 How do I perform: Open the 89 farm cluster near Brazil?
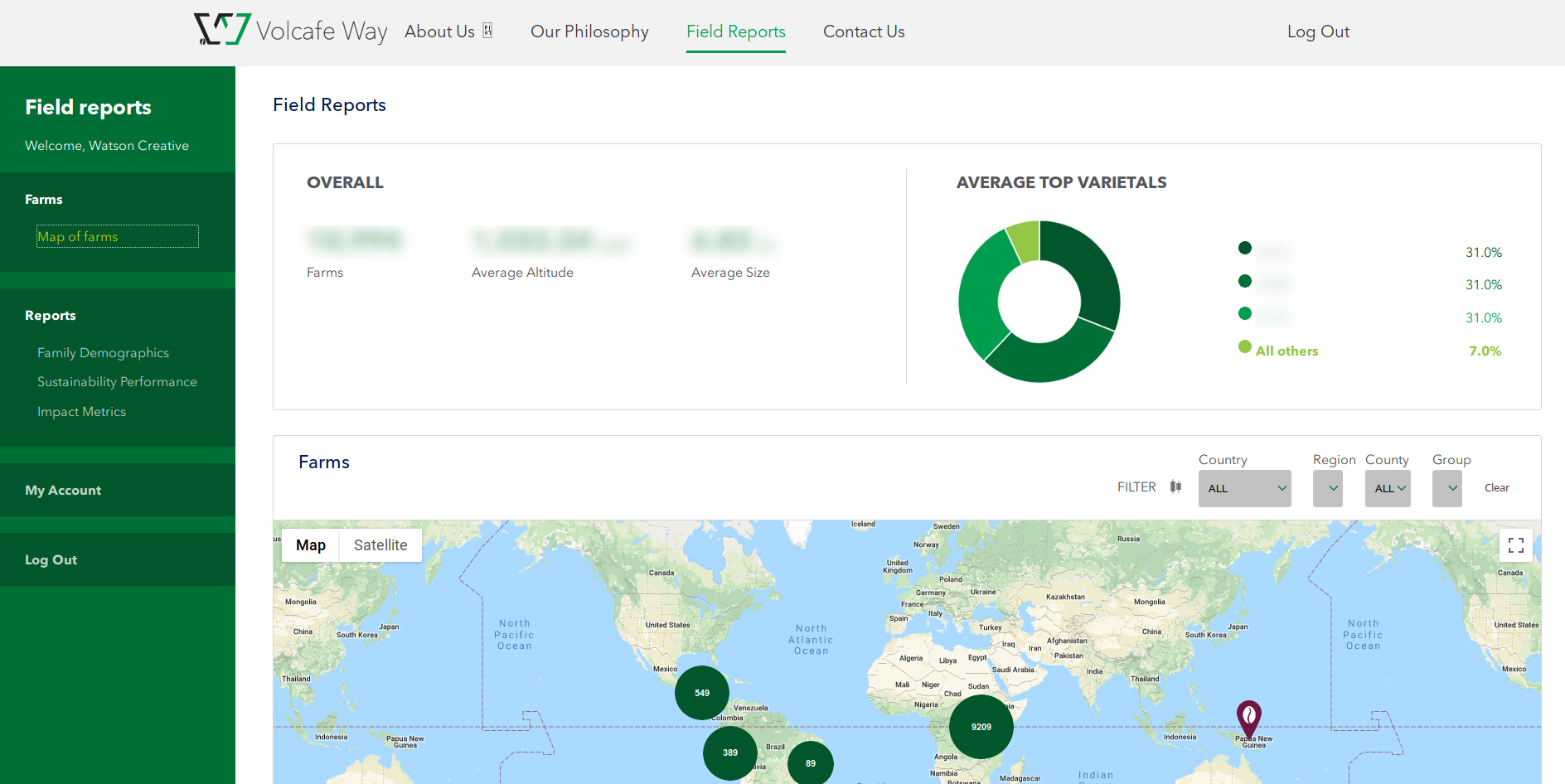810,763
